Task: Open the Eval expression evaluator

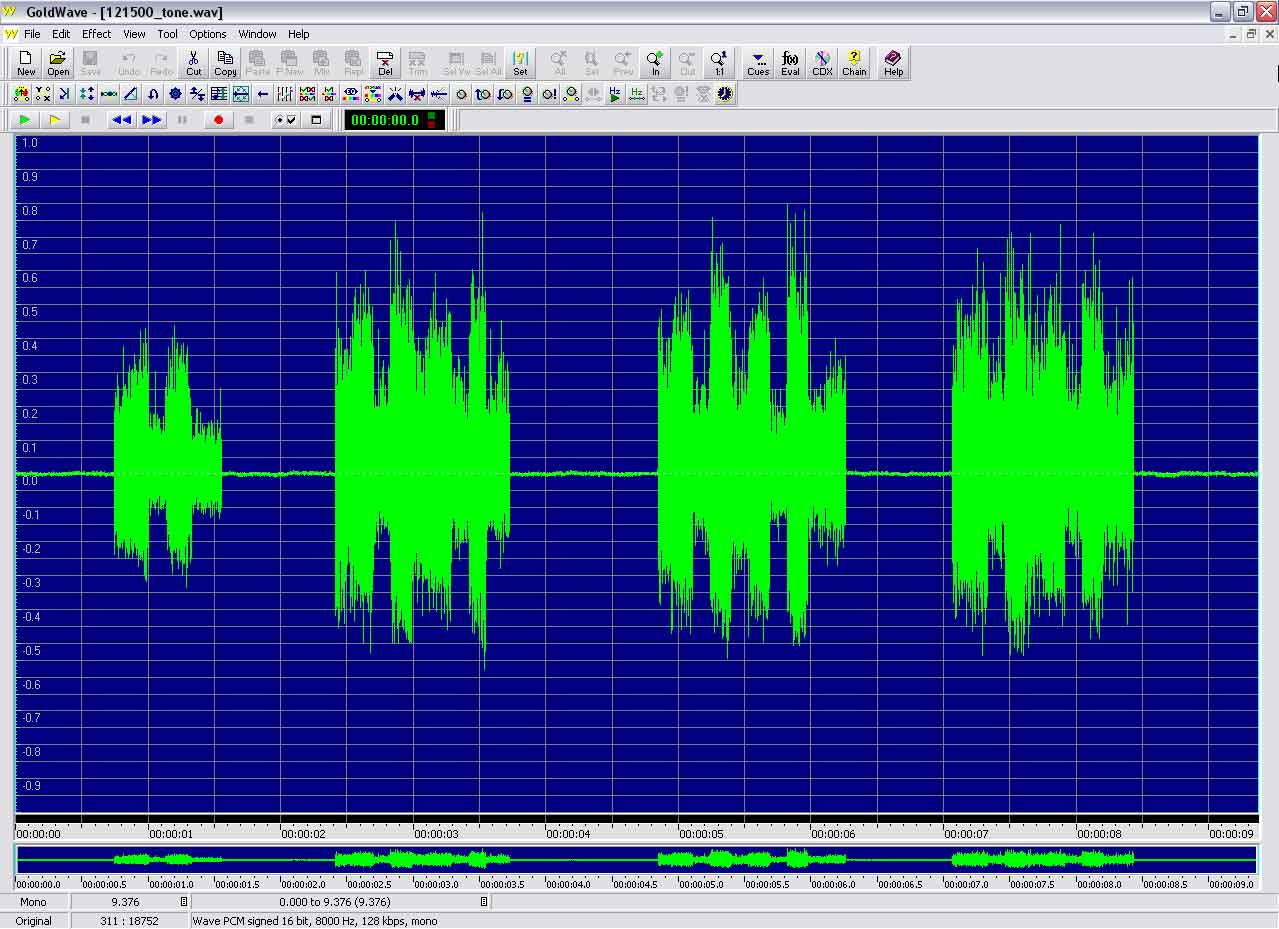Action: tap(790, 63)
